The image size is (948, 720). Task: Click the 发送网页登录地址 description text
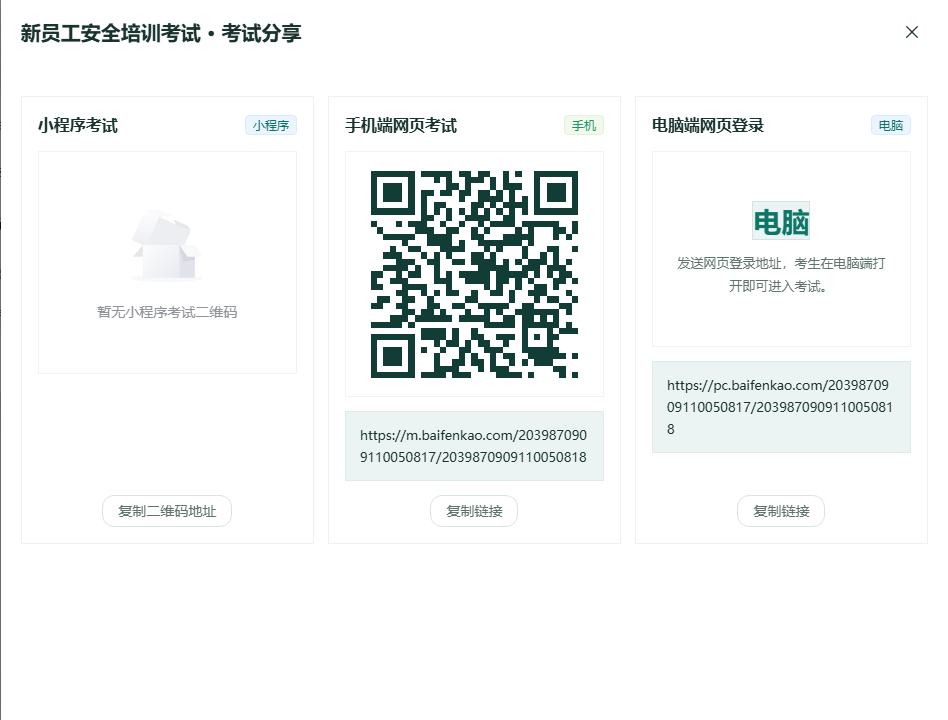(x=781, y=274)
